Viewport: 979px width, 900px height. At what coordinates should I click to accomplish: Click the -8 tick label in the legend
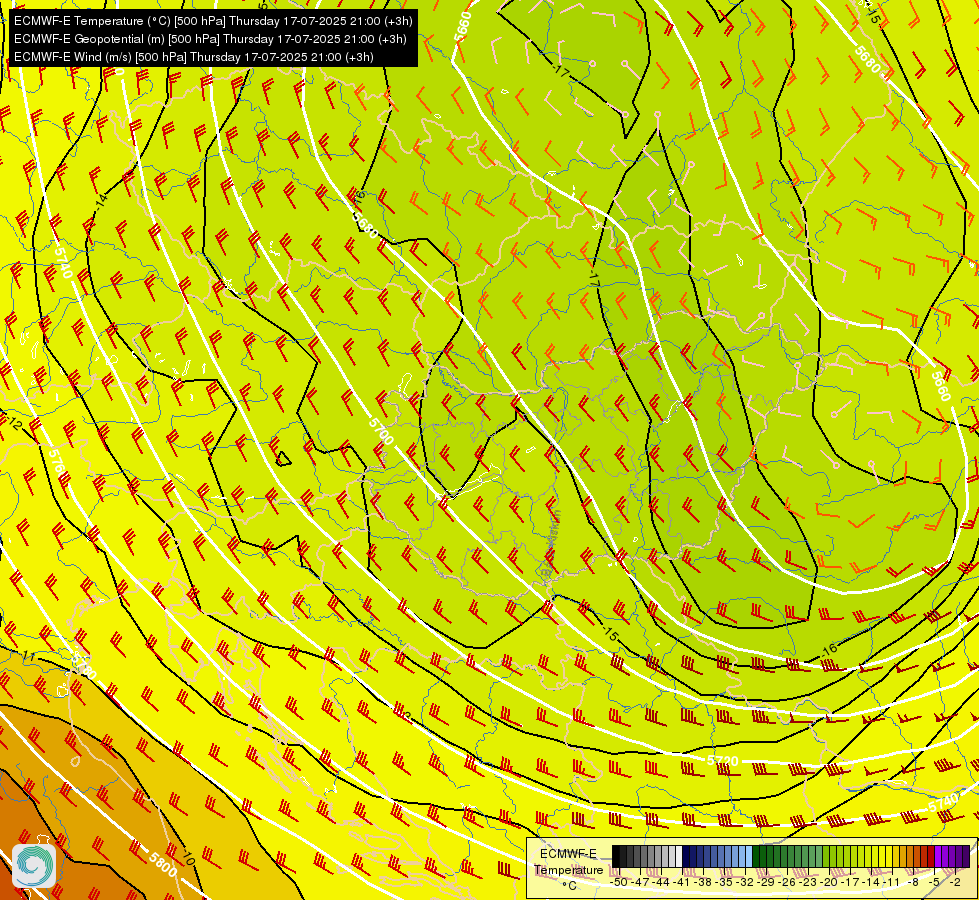pos(913,883)
